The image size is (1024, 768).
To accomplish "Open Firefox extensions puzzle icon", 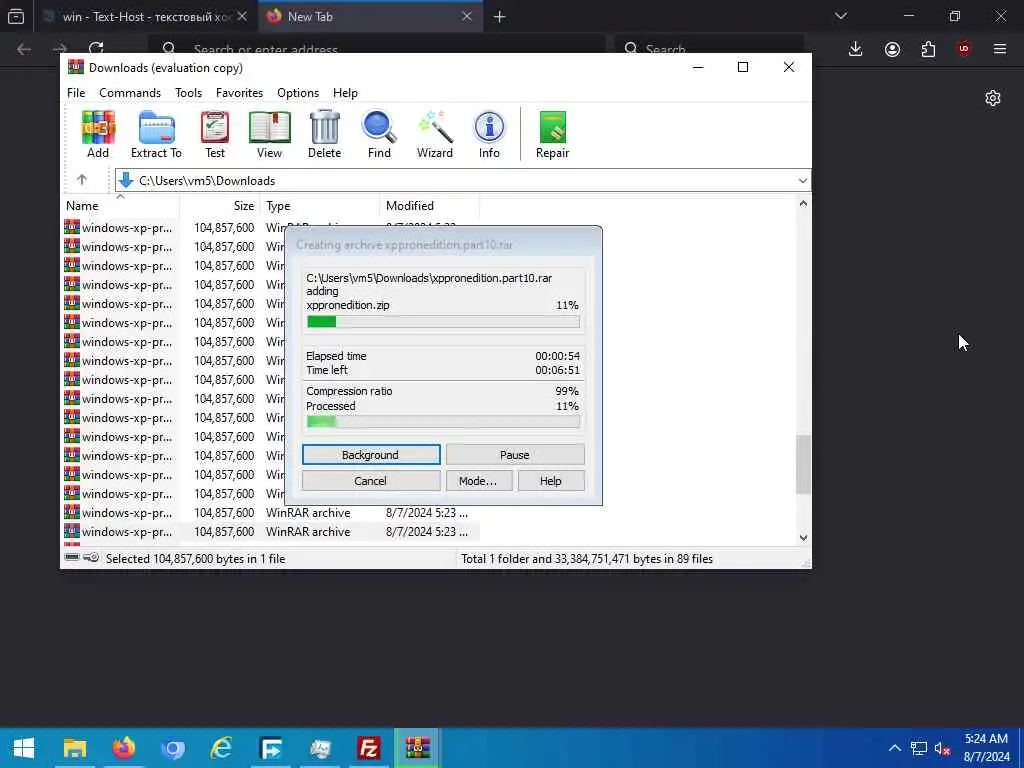I will coord(928,49).
